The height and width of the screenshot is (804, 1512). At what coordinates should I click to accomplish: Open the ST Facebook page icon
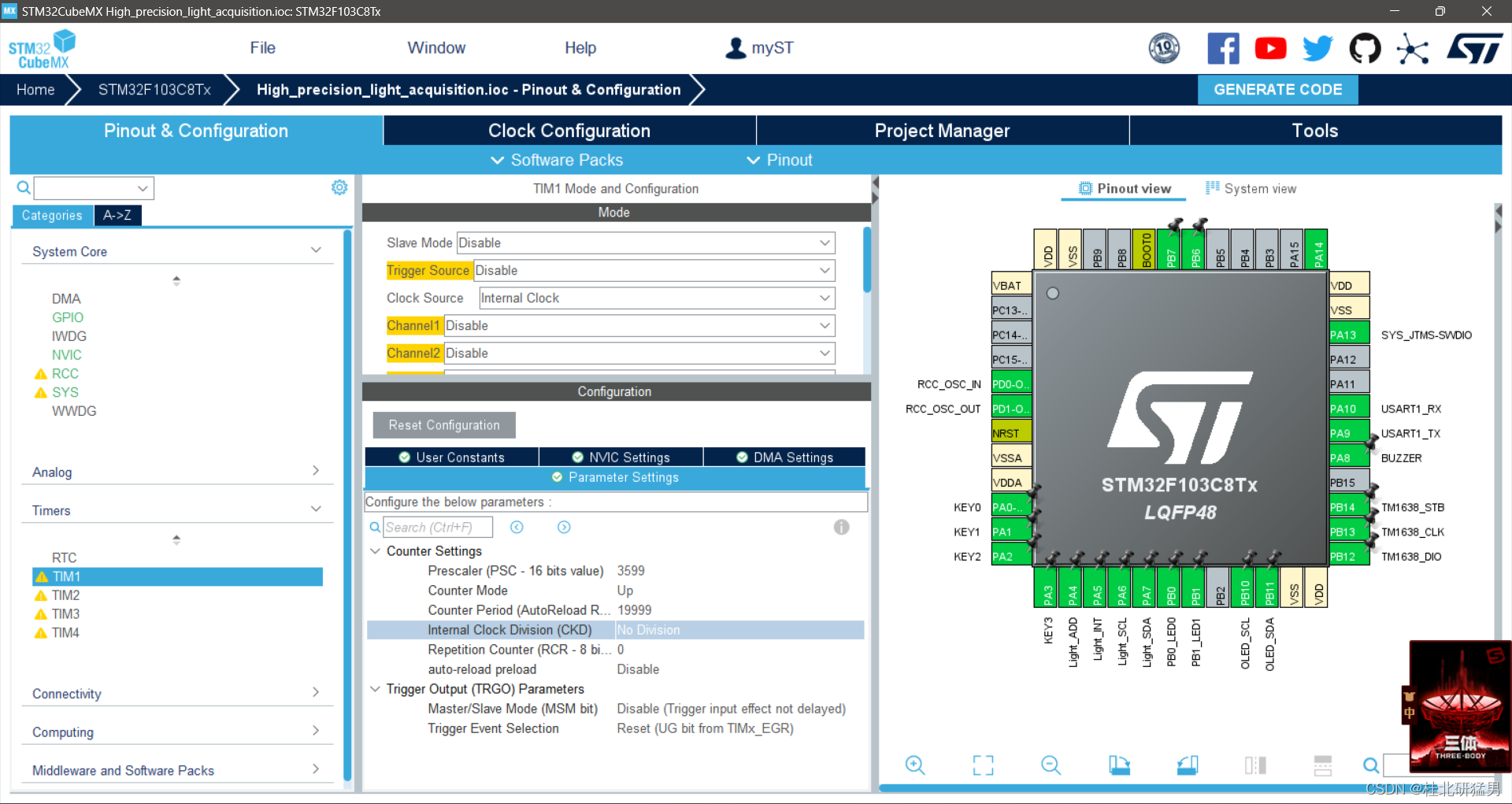pyautogui.click(x=1223, y=49)
